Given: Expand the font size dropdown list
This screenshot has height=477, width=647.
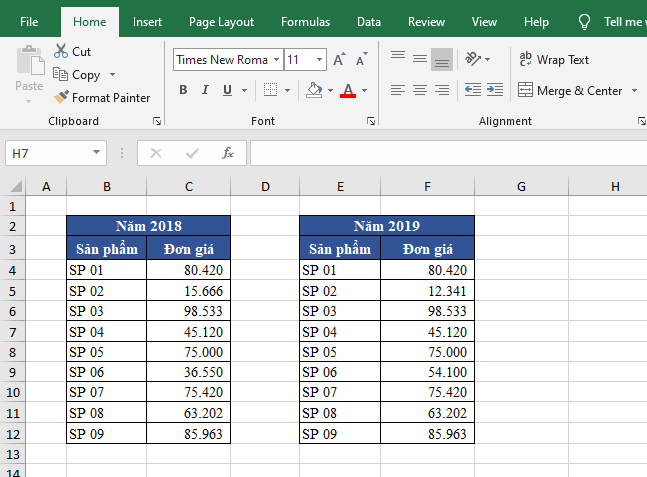Looking at the screenshot, I should point(319,60).
